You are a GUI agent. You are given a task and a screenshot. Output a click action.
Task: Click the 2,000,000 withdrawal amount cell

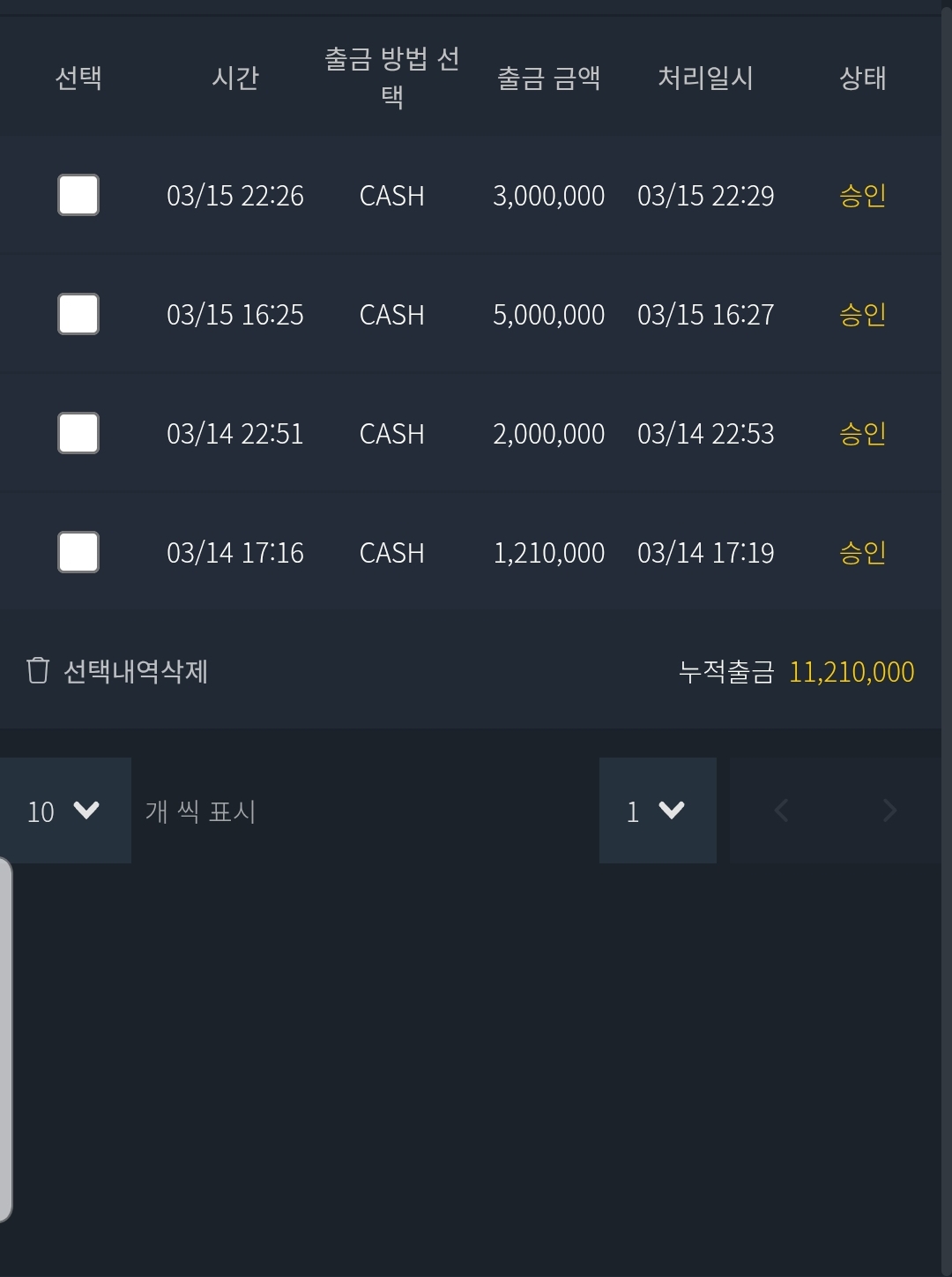(x=548, y=434)
